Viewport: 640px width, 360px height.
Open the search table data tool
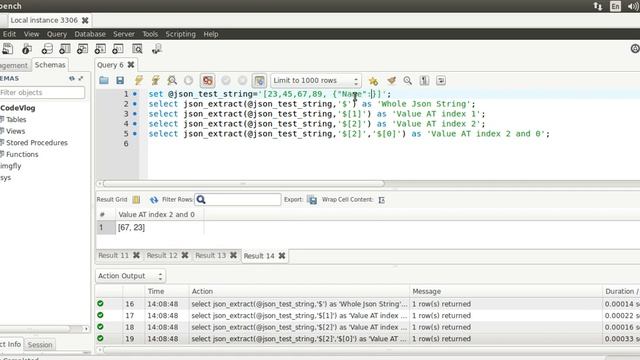click(137, 49)
